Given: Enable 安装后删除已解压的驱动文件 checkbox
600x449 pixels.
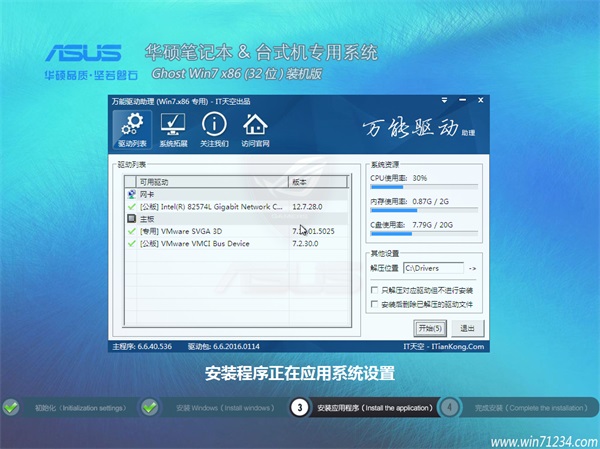Looking at the screenshot, I should pos(374,303).
